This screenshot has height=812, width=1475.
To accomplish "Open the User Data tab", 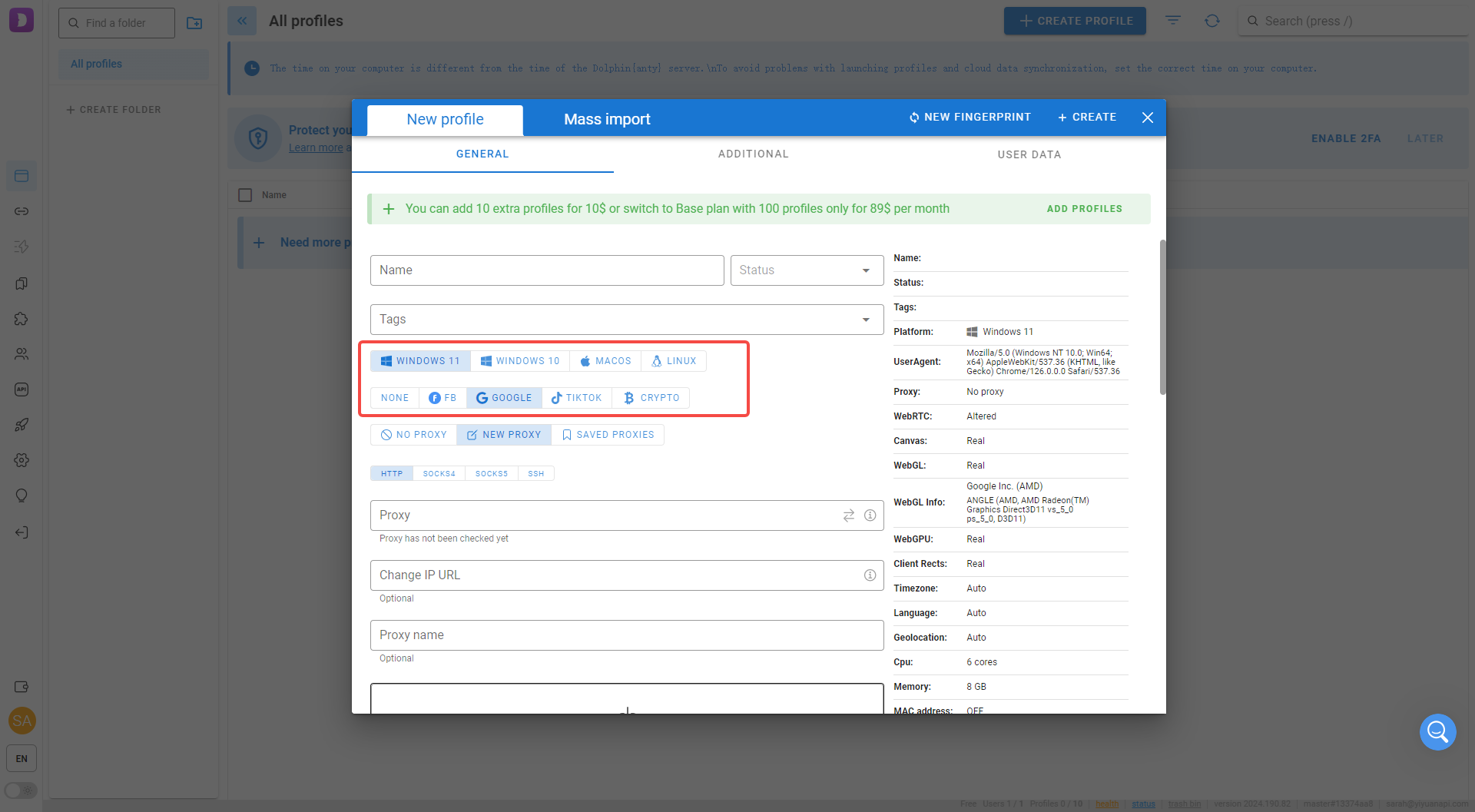I will click(1029, 154).
